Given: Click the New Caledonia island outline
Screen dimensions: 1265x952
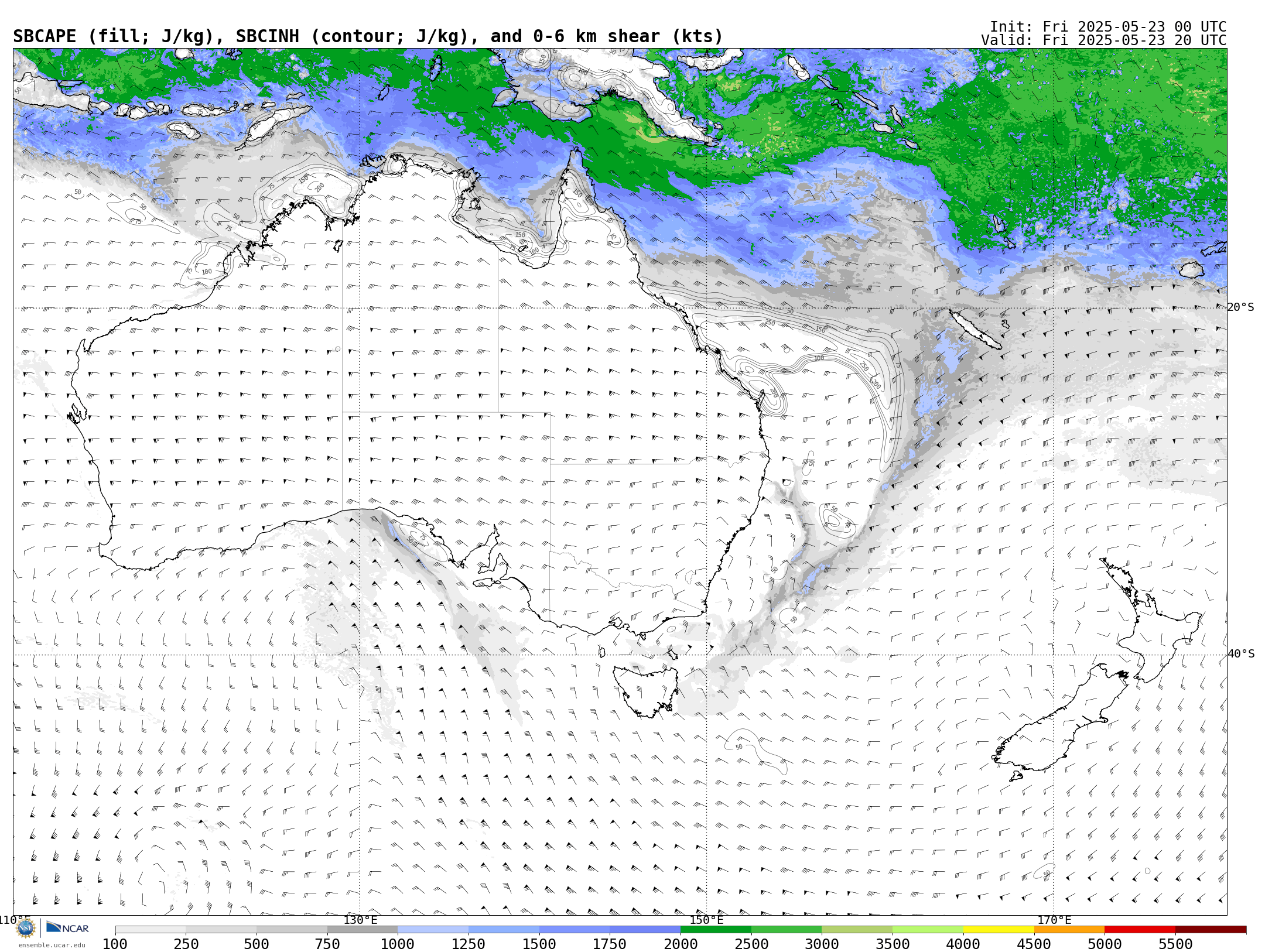Looking at the screenshot, I should [975, 330].
